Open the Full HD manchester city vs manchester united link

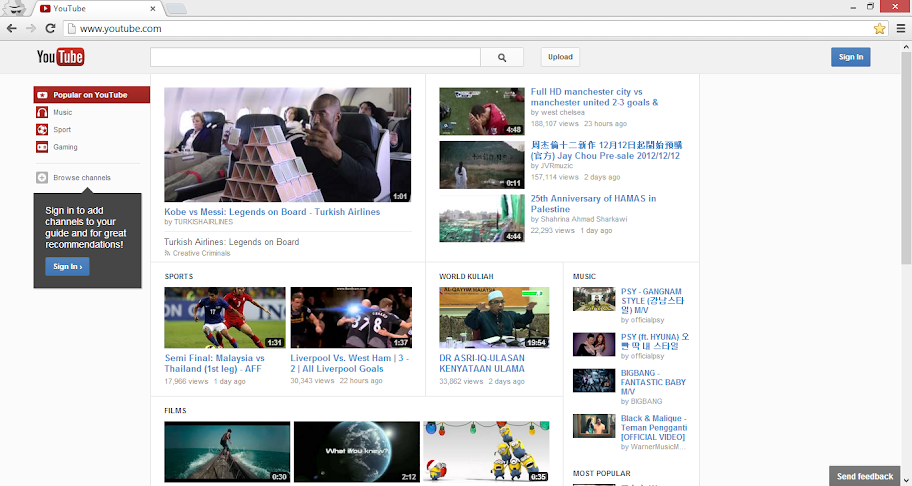(594, 97)
